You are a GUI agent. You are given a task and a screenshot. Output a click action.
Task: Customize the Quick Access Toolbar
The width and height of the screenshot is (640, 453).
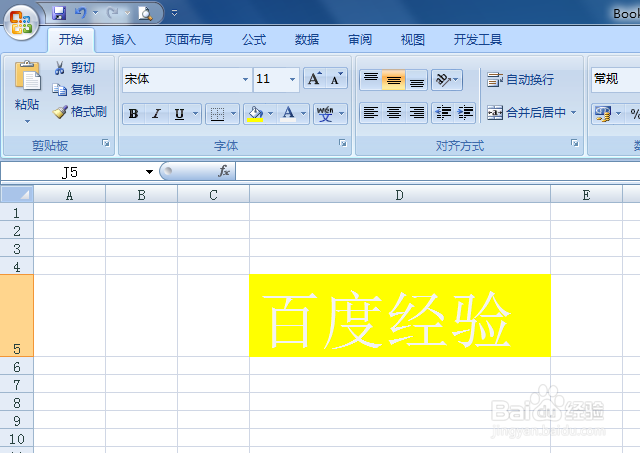tap(174, 13)
